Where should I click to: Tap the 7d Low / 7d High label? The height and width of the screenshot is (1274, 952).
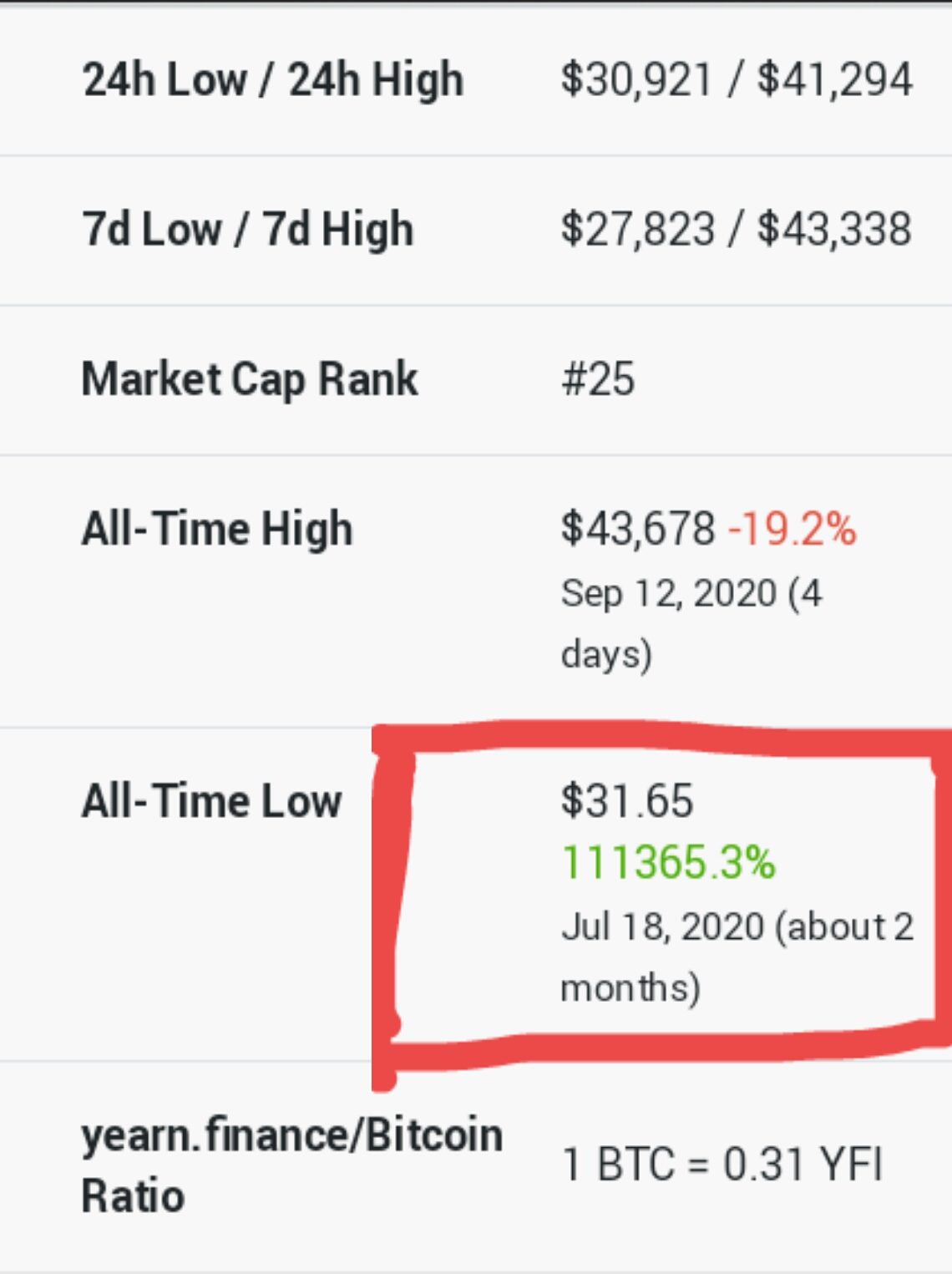click(x=247, y=230)
